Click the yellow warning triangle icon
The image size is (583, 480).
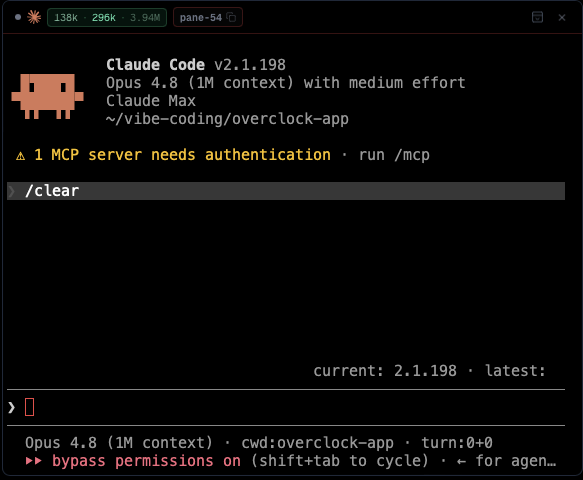pos(20,155)
